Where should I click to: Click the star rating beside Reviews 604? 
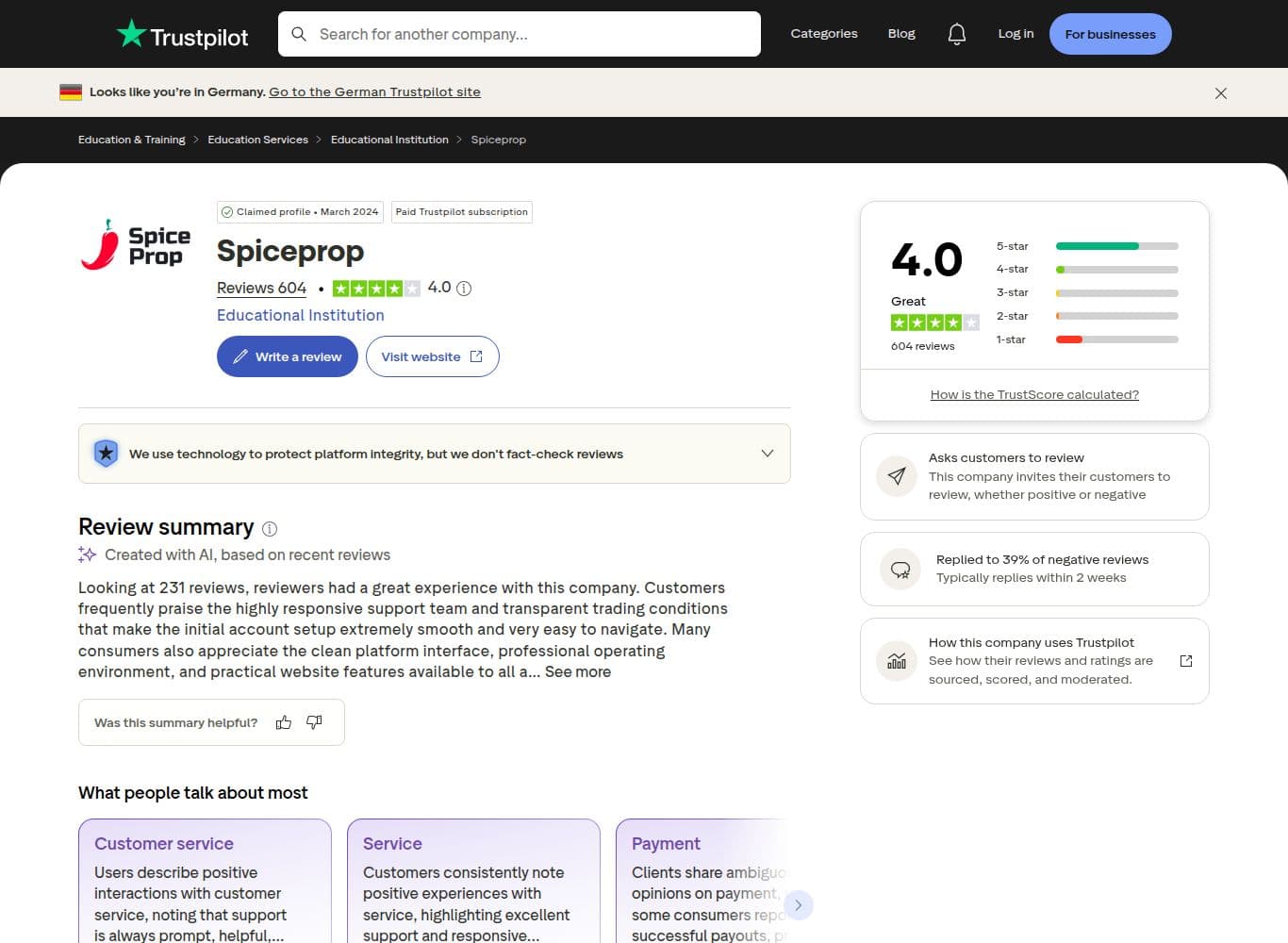[x=377, y=289]
